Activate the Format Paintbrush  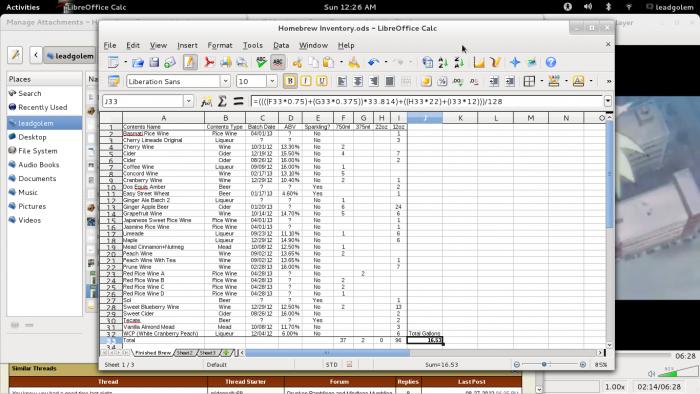point(354,62)
